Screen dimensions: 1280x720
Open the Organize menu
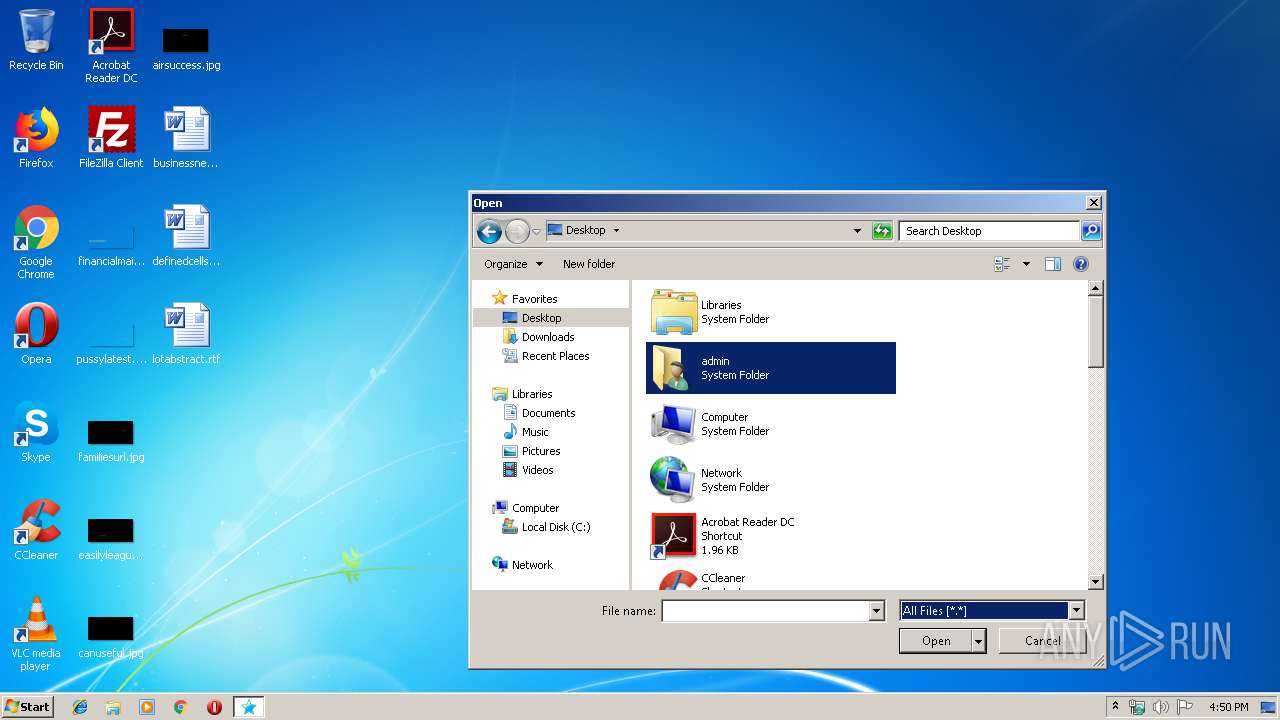tap(513, 264)
